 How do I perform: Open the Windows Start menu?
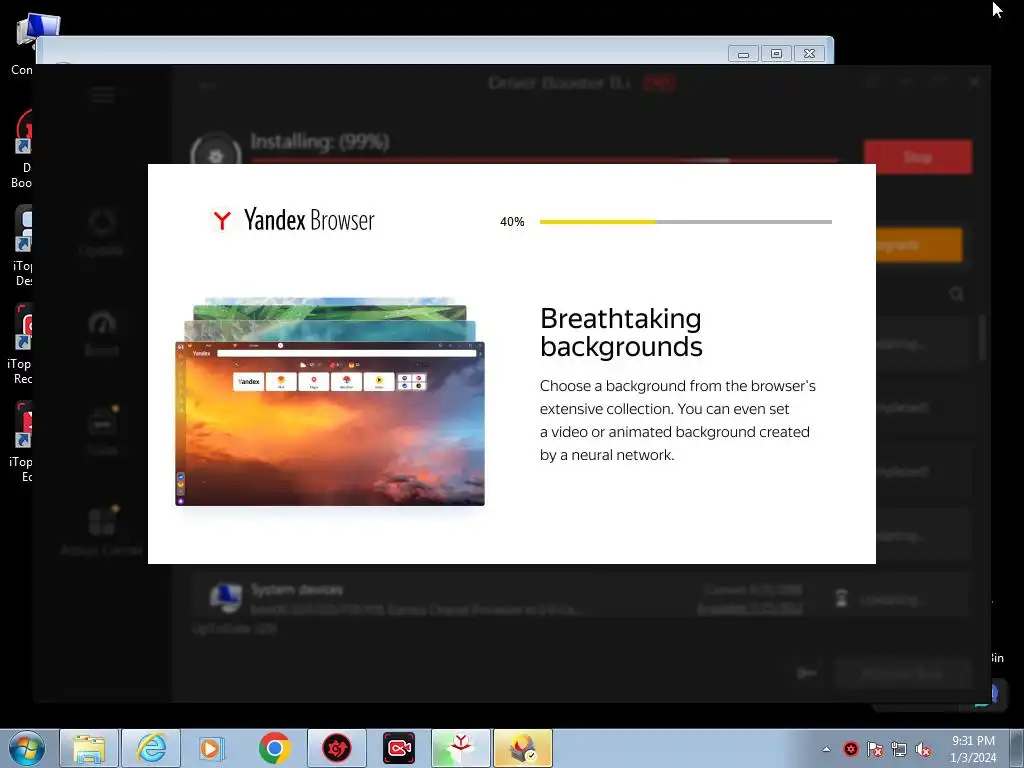point(27,748)
